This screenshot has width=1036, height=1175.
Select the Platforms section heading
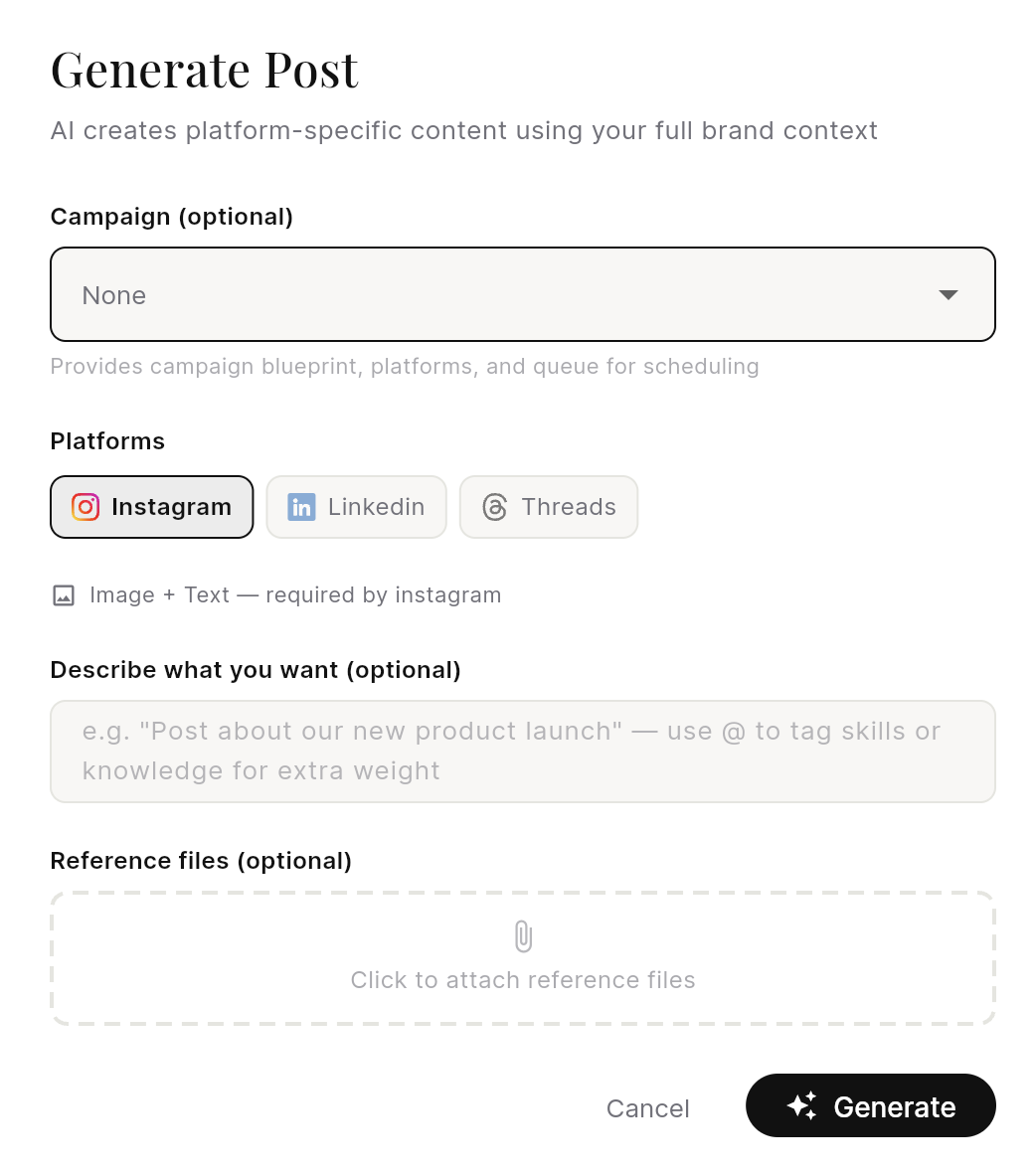(106, 441)
